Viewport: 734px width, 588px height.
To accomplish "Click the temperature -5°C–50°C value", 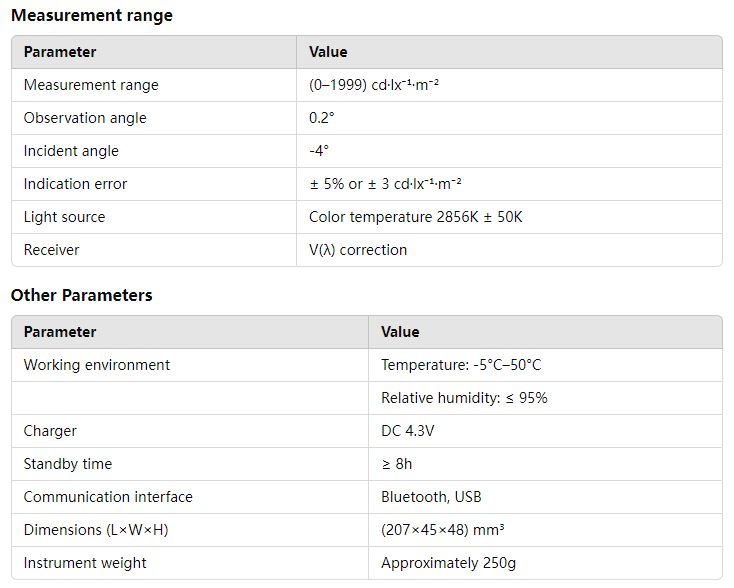I will [461, 365].
